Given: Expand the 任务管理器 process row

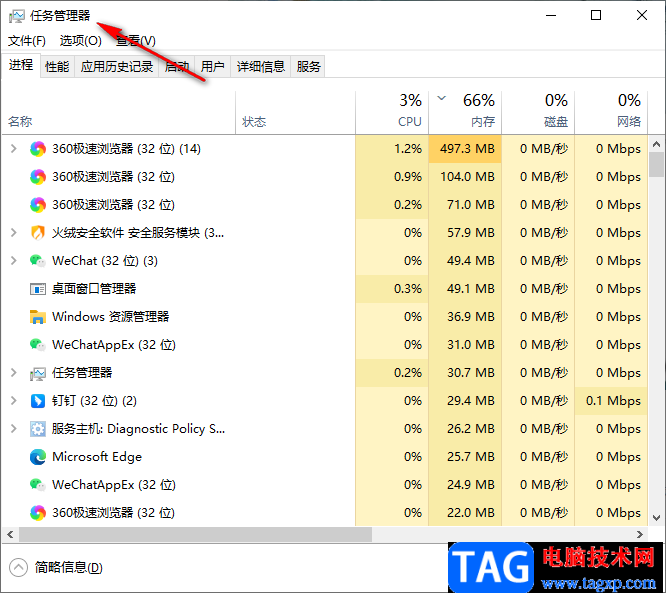Looking at the screenshot, I should pos(14,373).
